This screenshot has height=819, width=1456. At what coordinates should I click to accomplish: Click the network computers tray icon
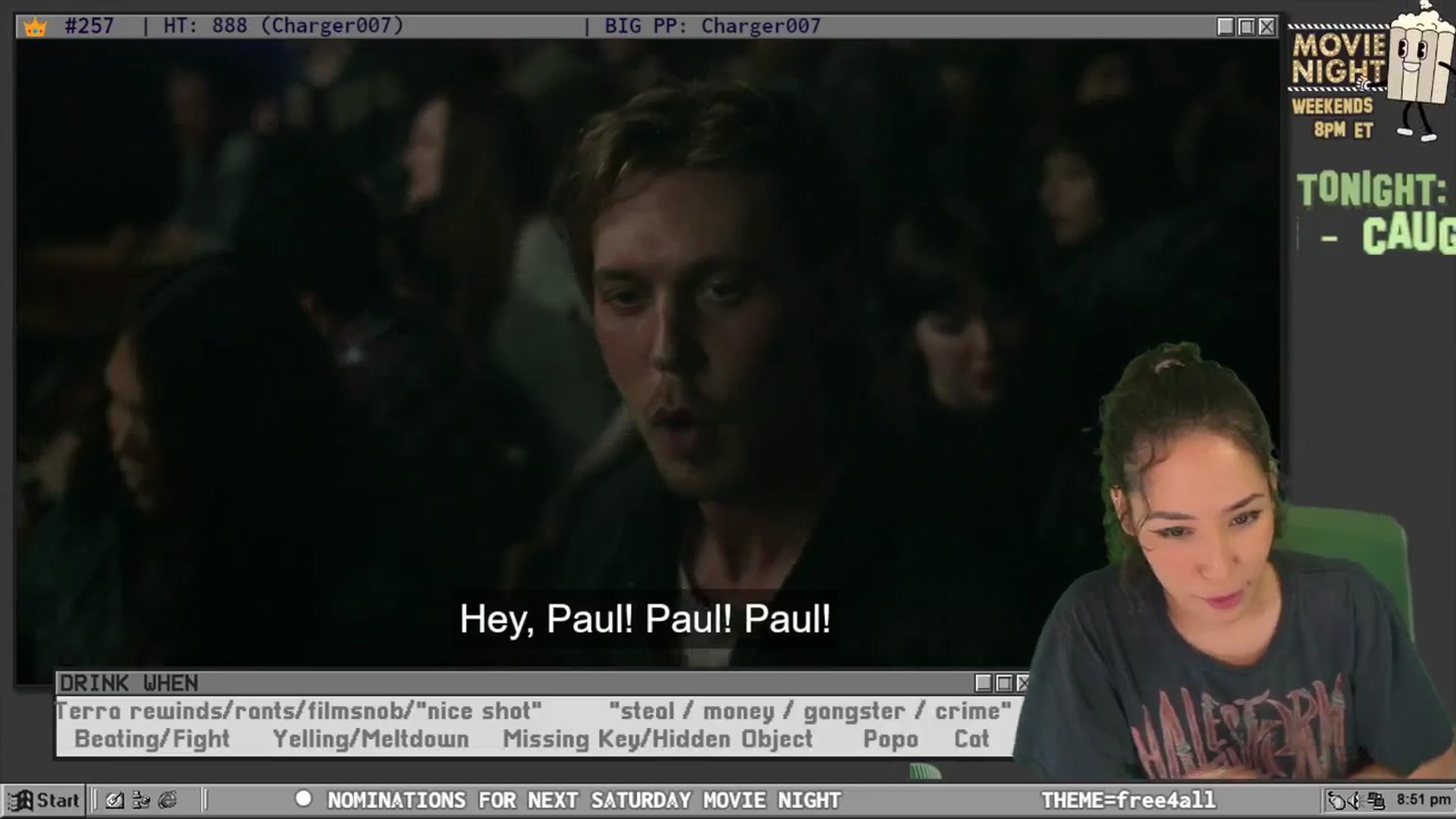[1376, 800]
